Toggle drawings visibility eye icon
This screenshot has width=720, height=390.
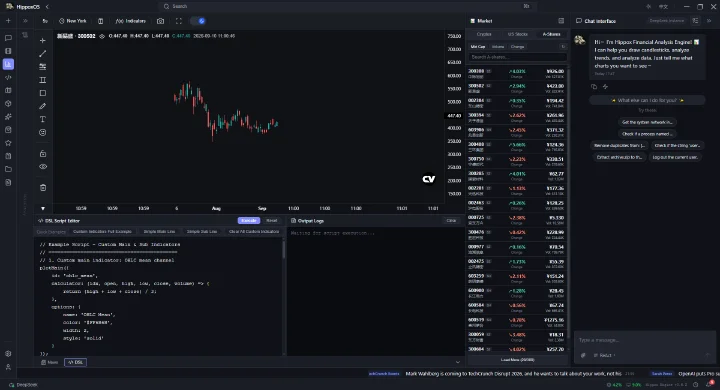(x=43, y=167)
